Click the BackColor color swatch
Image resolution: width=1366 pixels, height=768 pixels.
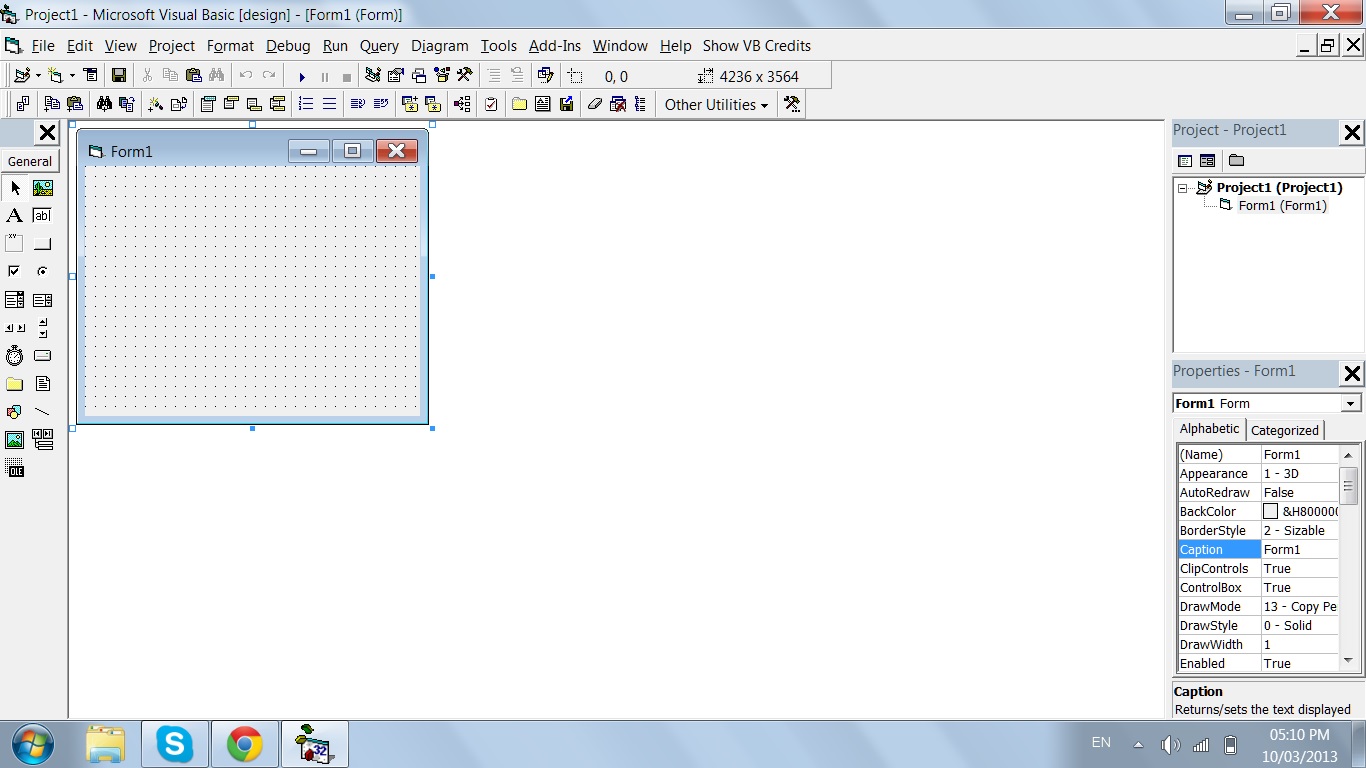(1270, 512)
